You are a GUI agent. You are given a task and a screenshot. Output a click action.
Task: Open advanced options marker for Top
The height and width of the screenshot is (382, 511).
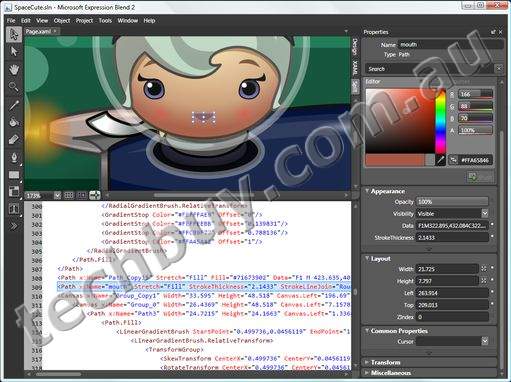coord(492,304)
